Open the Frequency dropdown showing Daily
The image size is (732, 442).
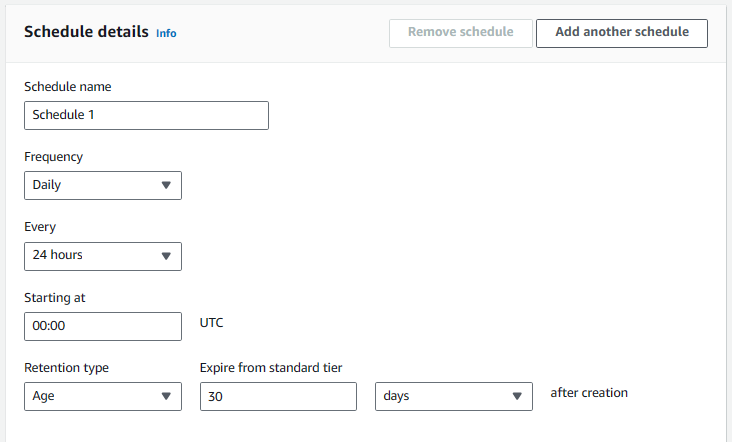point(103,185)
